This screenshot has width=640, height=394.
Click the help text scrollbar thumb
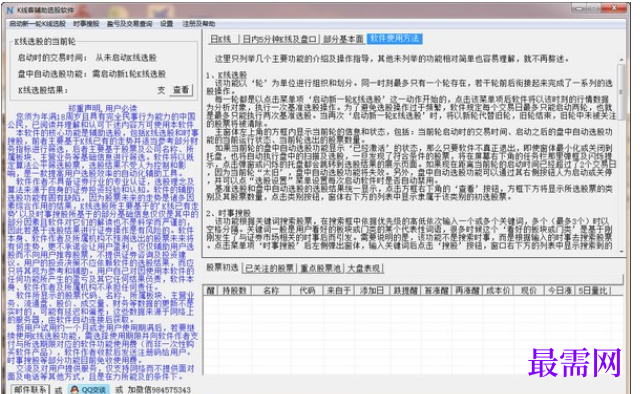click(621, 92)
